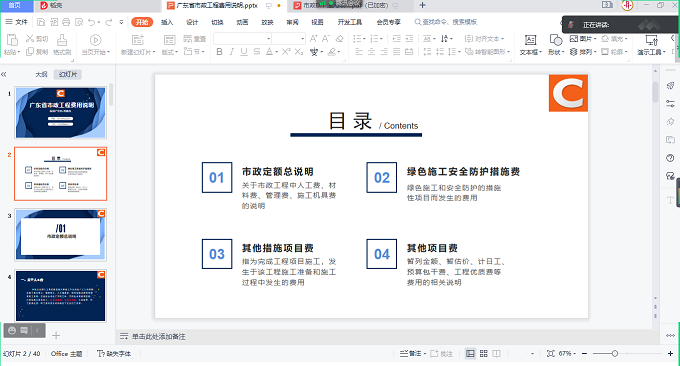Expand the Layout dropdown

point(170,52)
